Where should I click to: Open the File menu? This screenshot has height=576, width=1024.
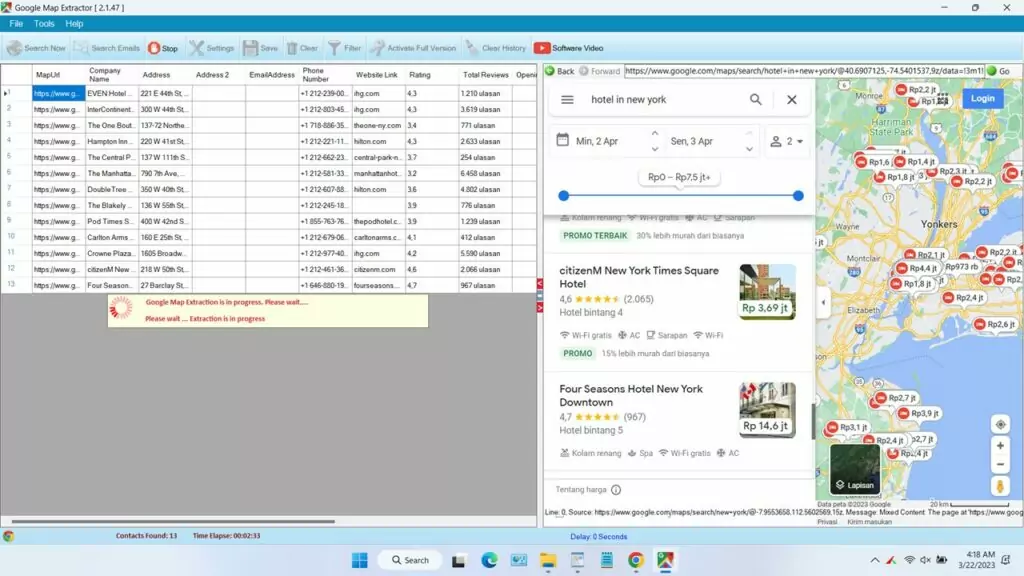pyautogui.click(x=16, y=24)
